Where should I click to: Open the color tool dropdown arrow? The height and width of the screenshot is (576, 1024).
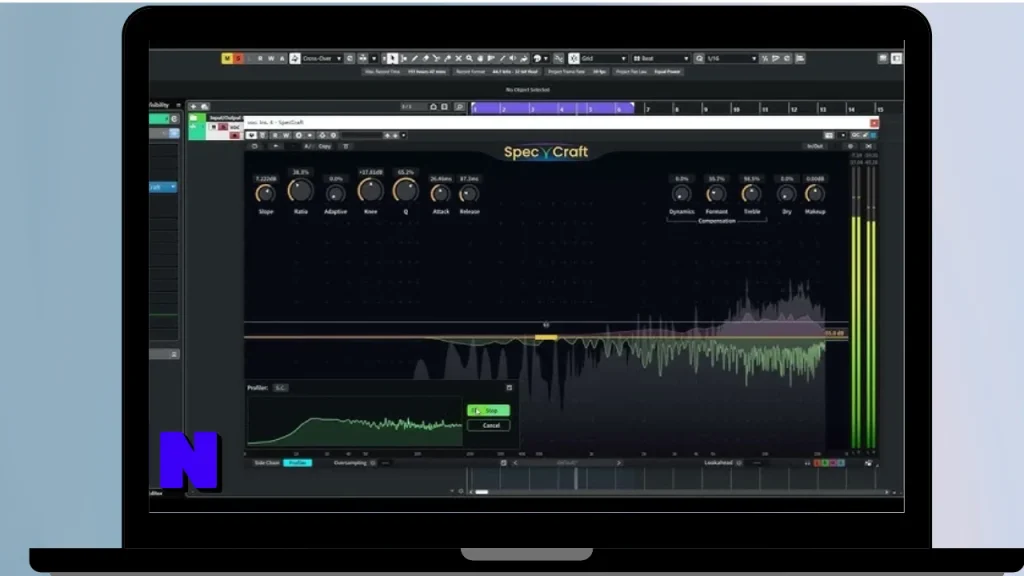tap(546, 59)
